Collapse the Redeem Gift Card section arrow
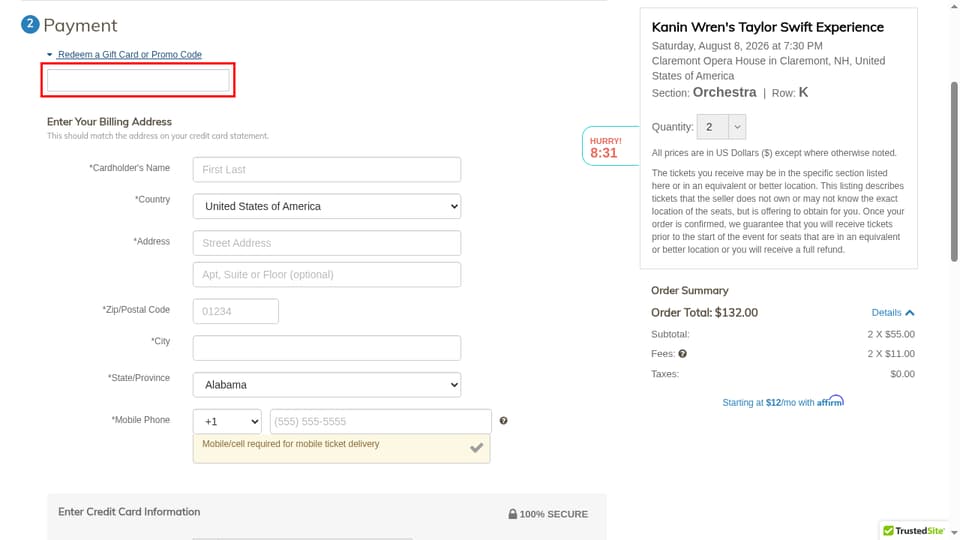The height and width of the screenshot is (540, 960). [50, 54]
